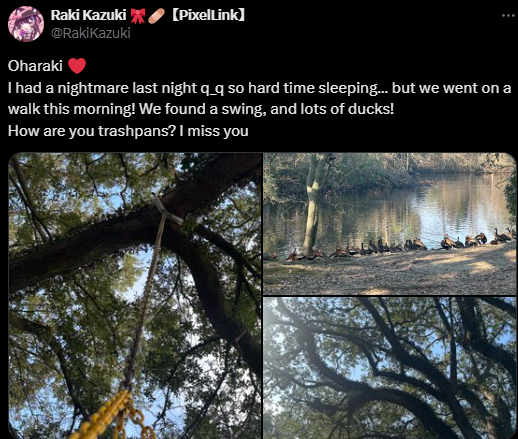
Task: Click the rope knot on the tree branch
Action: point(167,209)
